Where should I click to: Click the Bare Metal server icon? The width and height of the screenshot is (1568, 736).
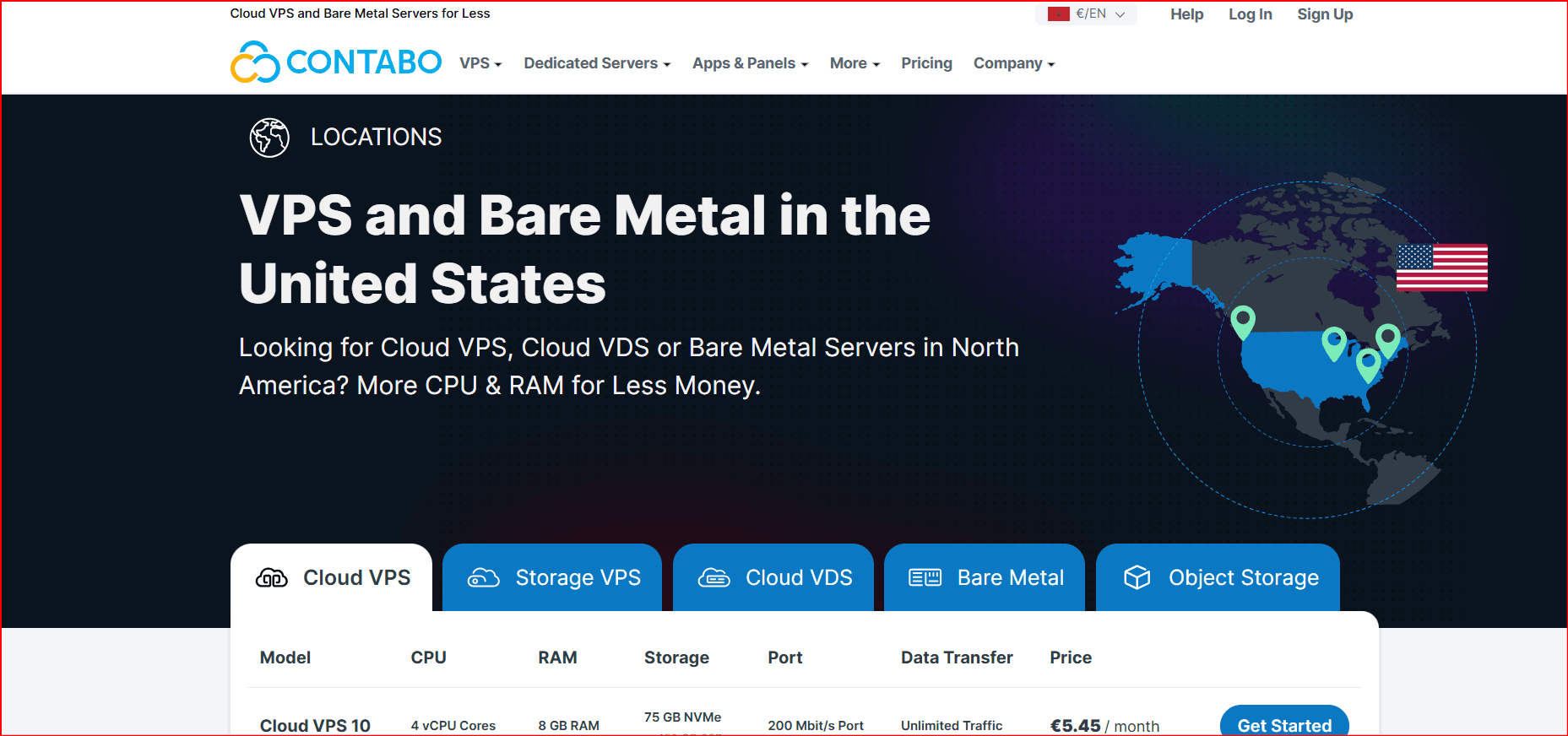point(925,578)
